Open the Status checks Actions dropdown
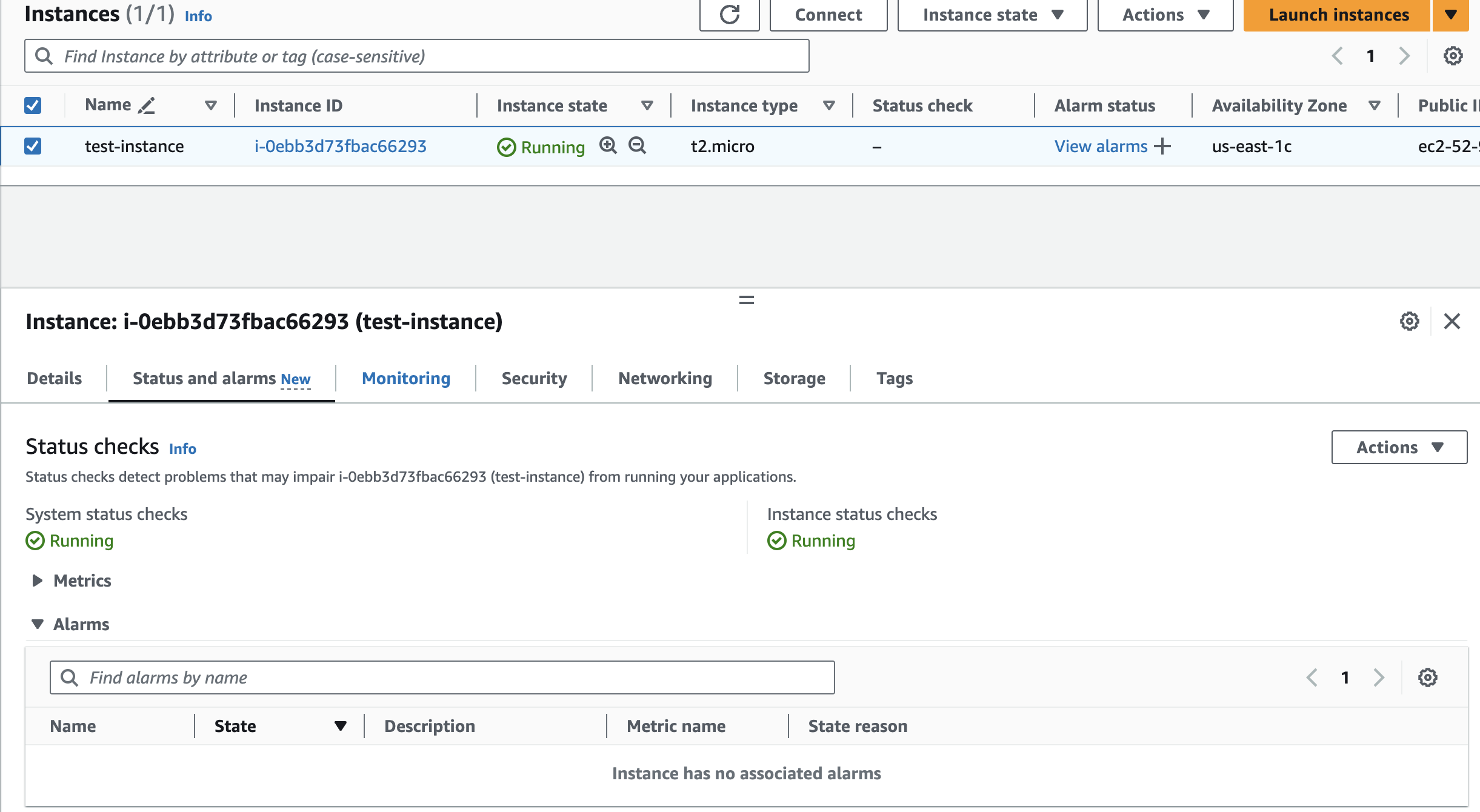1480x812 pixels. coord(1399,447)
